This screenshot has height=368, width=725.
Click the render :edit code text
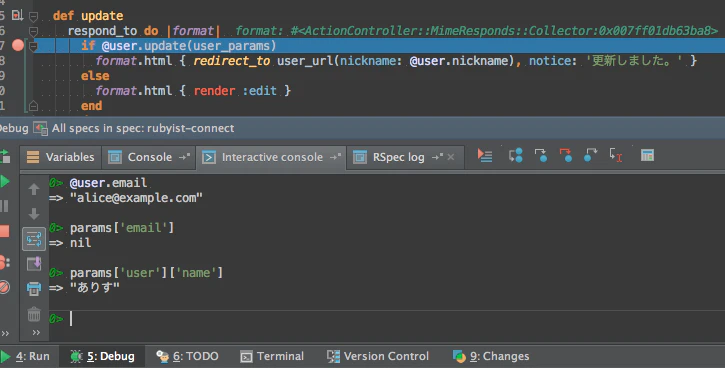click(236, 91)
